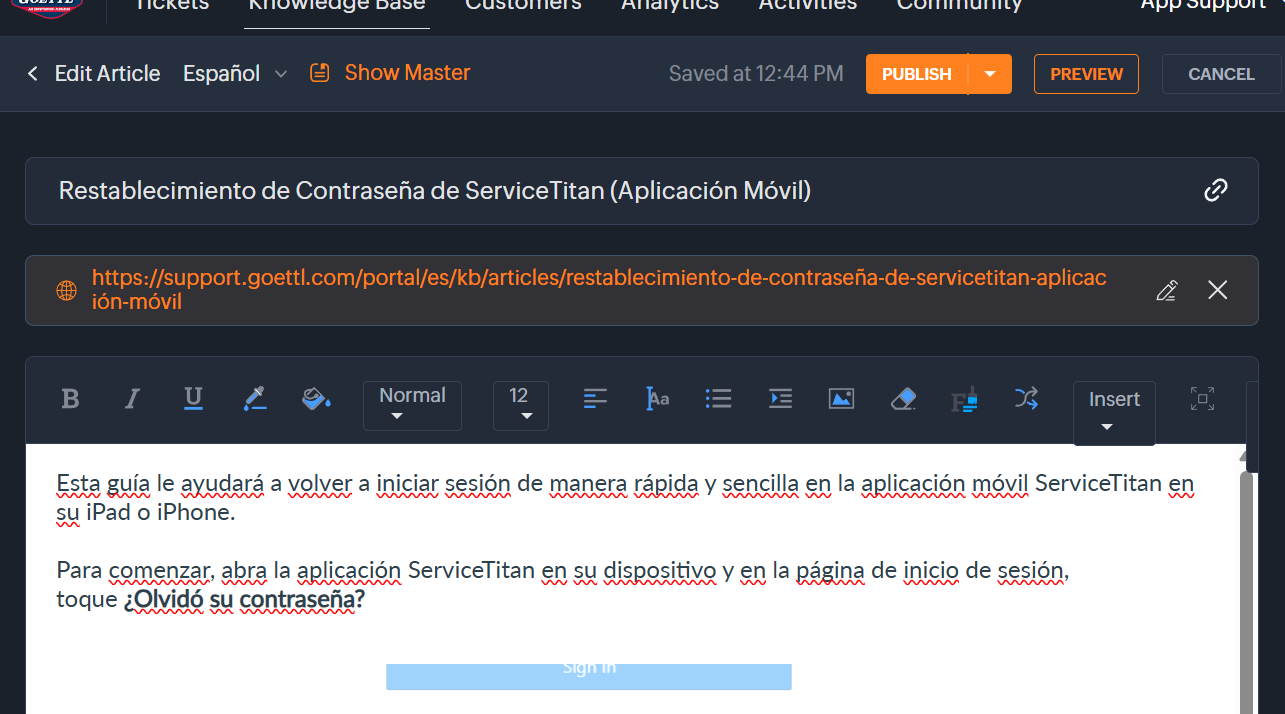
Task: Click the format painter icon
Action: pyautogui.click(x=964, y=399)
